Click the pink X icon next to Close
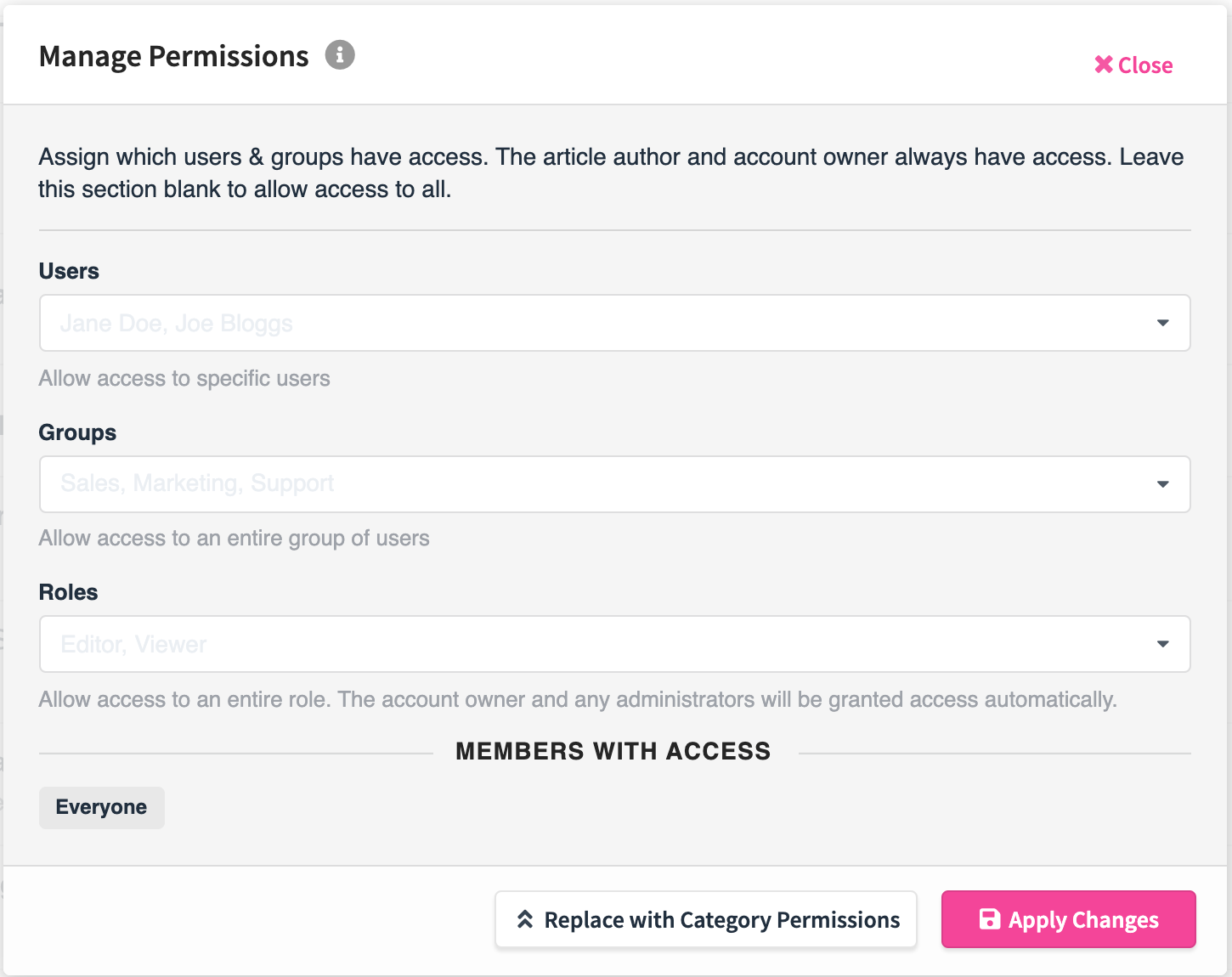This screenshot has width=1232, height=977. (1104, 64)
